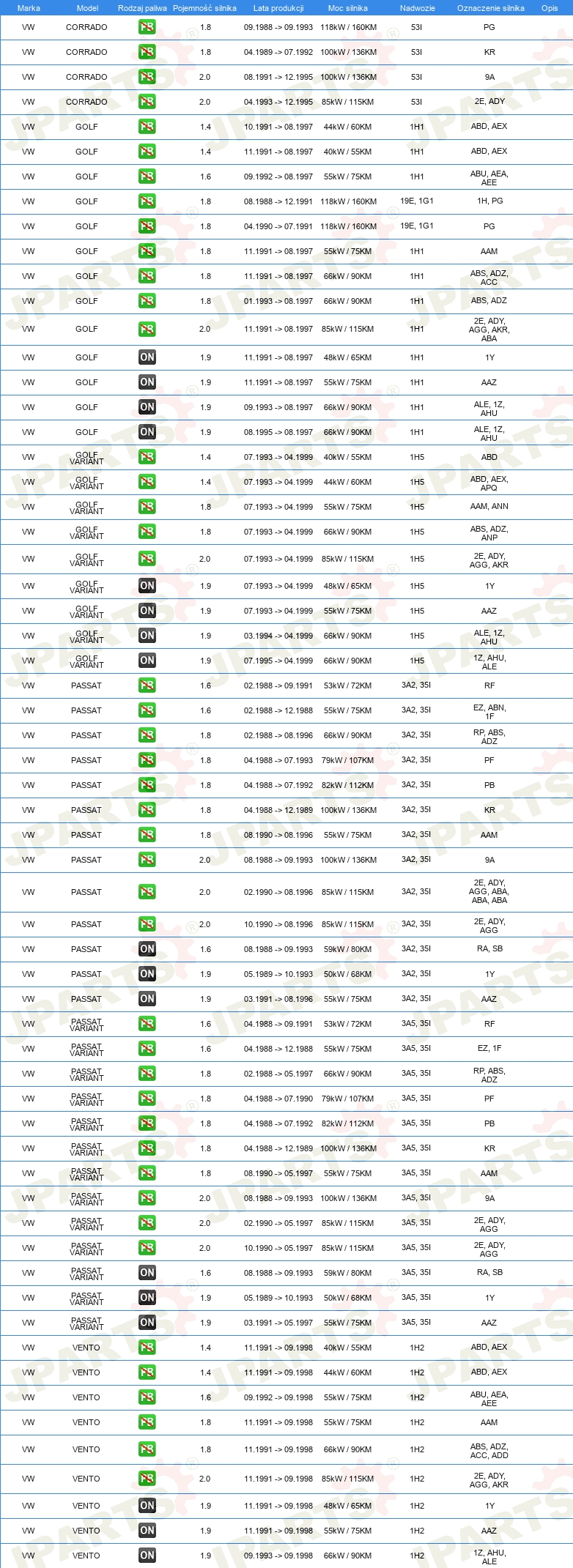Select diesel ON icon in Vento 1Z, AHU, ALE row
573x1568 pixels.
pos(147,1556)
